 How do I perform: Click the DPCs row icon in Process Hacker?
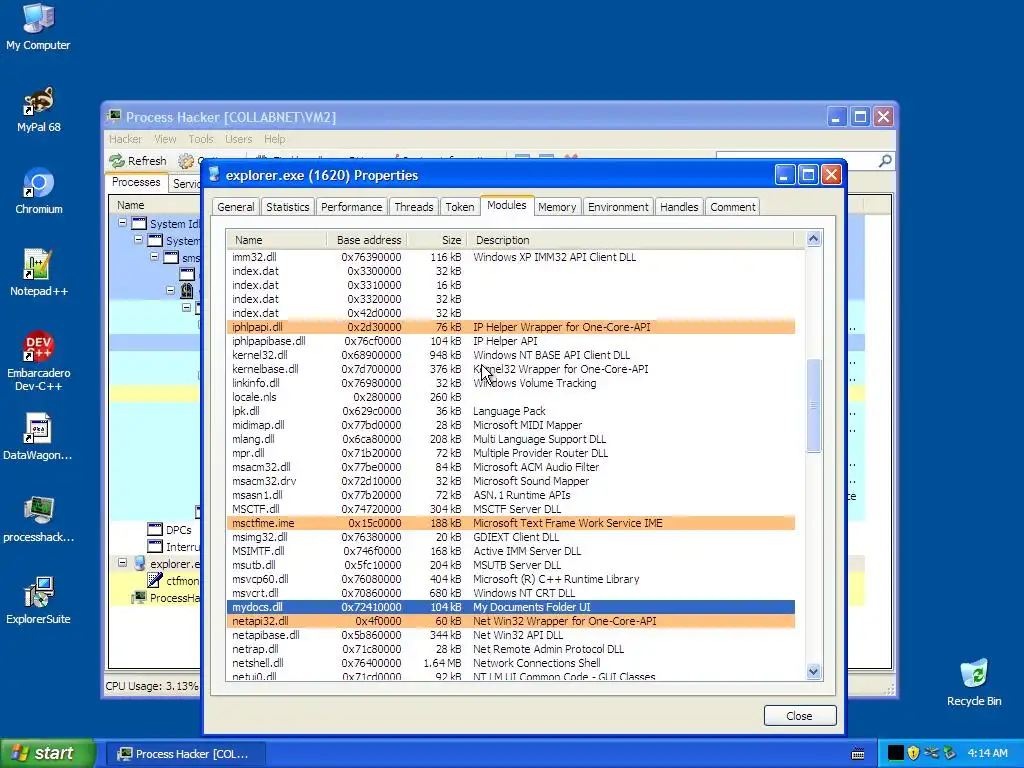[155, 530]
